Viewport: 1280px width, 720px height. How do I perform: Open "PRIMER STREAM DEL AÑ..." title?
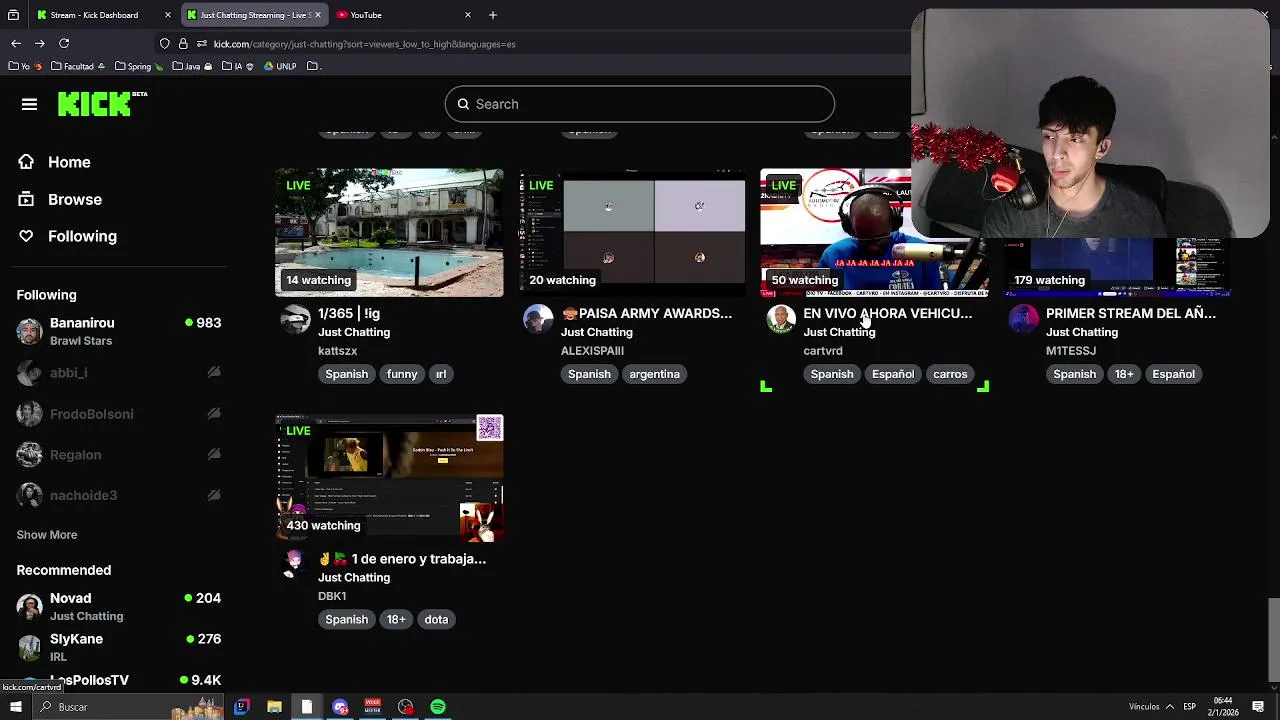1130,313
